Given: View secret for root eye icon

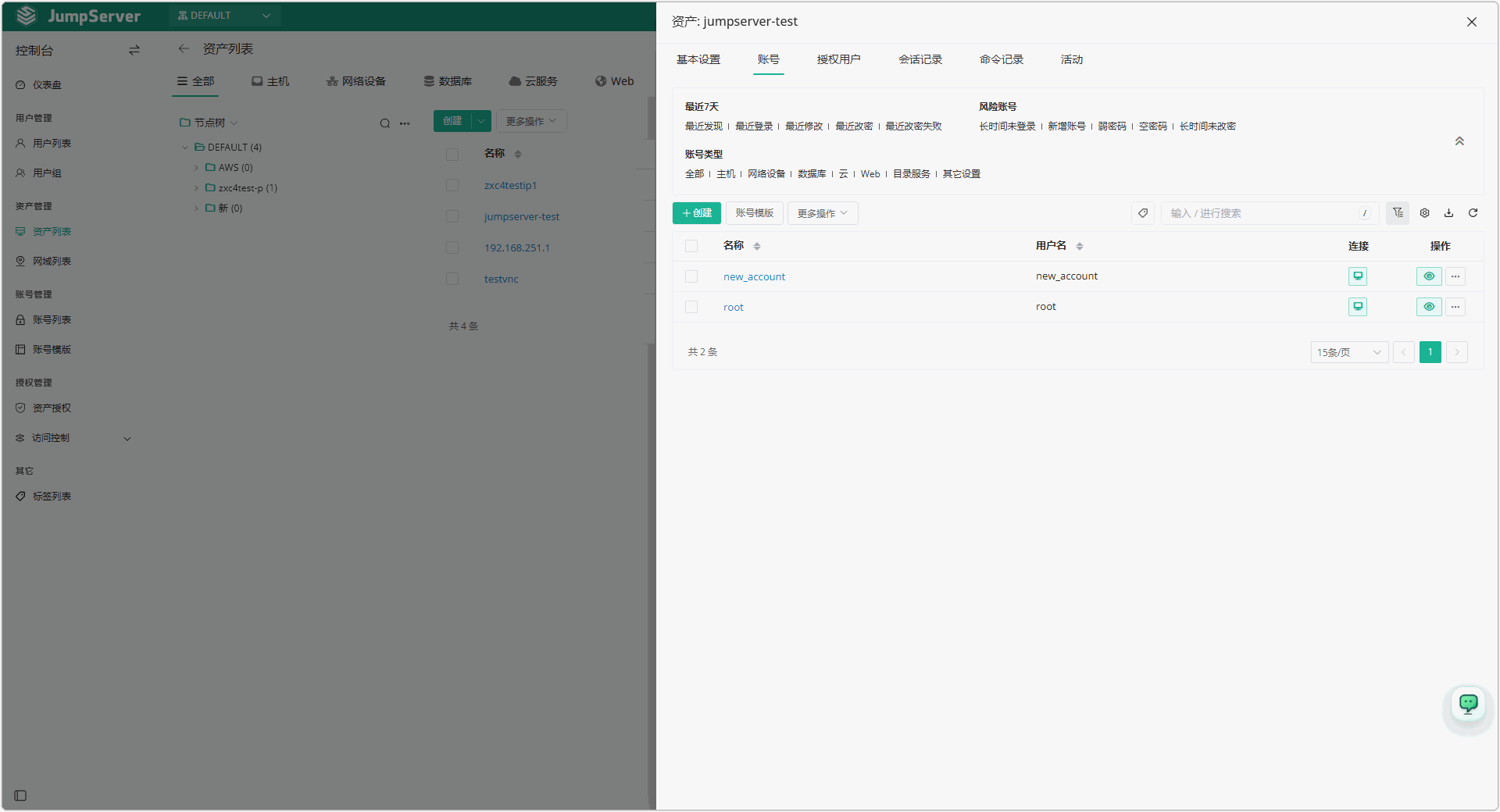Looking at the screenshot, I should click(1429, 307).
